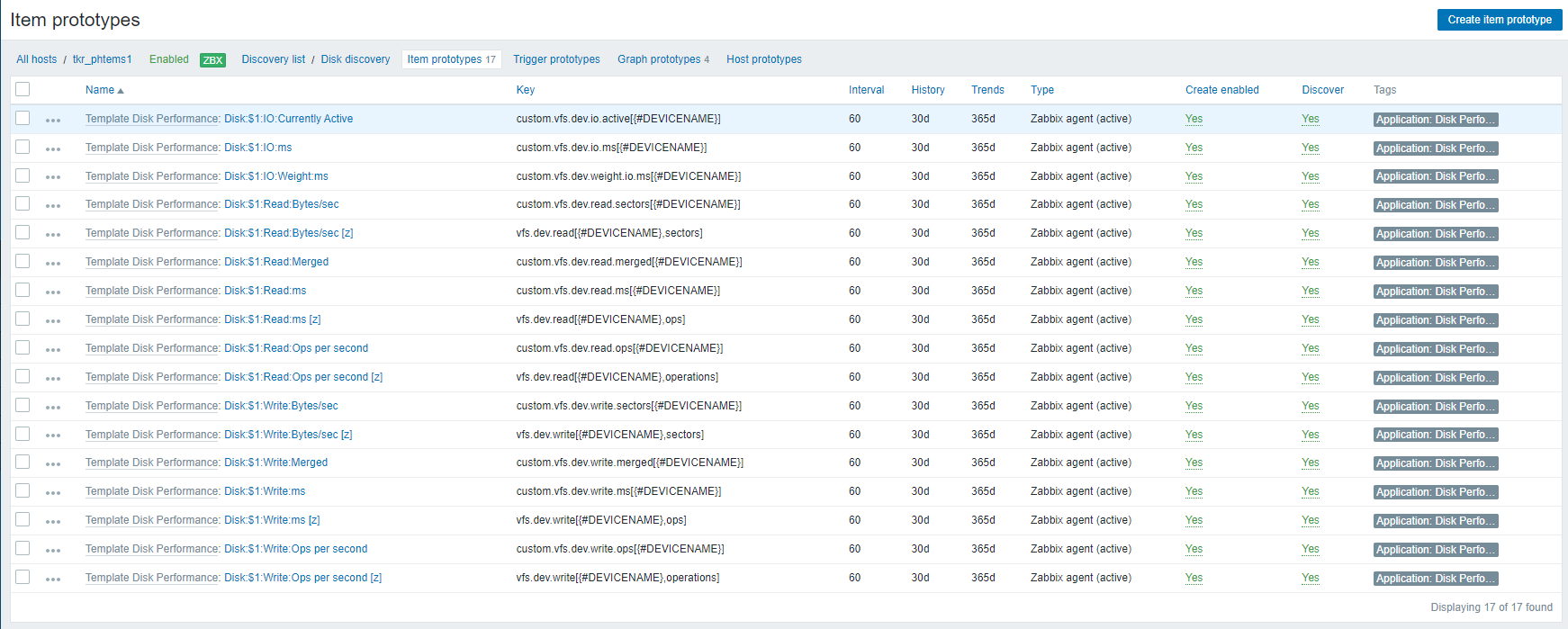The width and height of the screenshot is (1568, 629).
Task: Click the Create item prototype button
Action: (1499, 20)
